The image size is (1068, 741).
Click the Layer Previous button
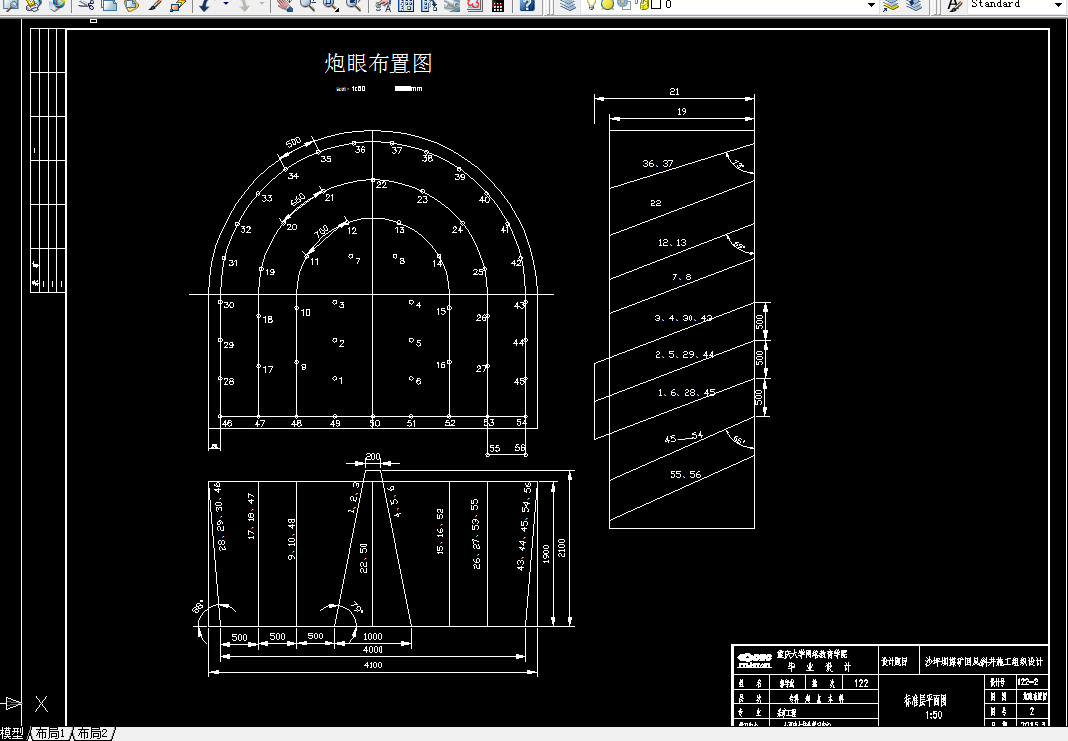[x=915, y=7]
